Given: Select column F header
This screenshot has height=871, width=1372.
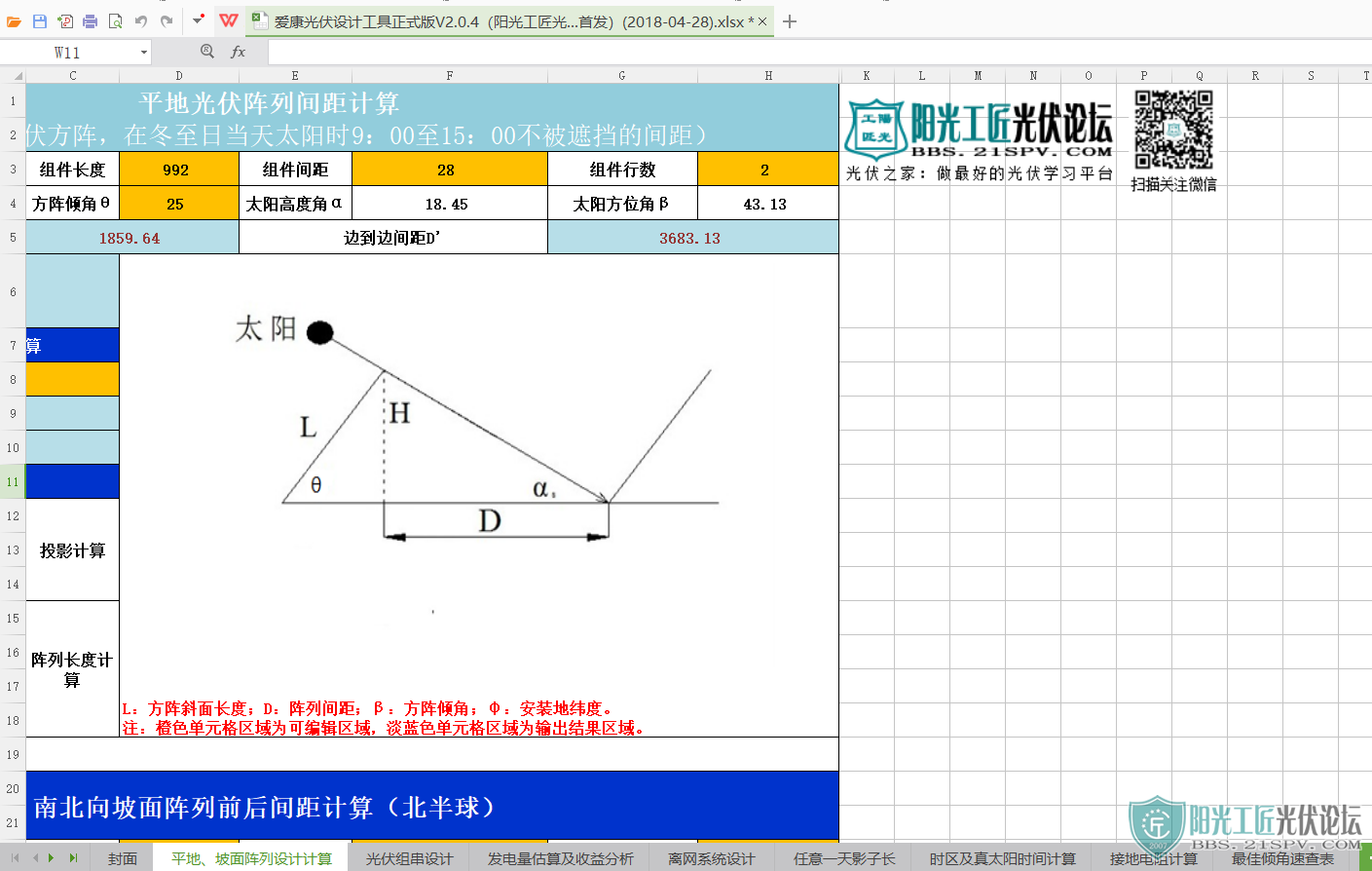Looking at the screenshot, I should point(450,75).
